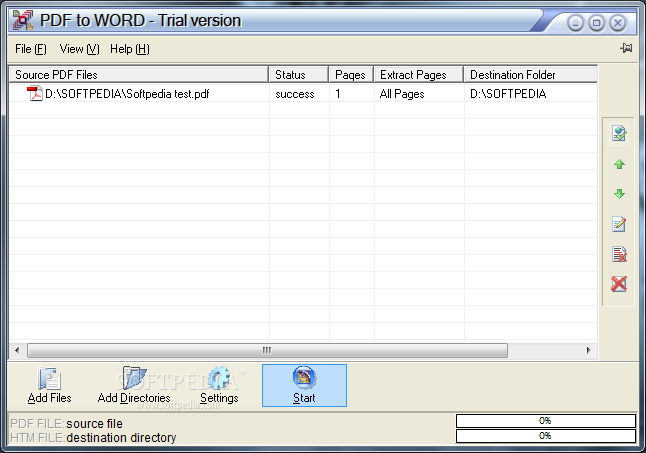Click the pin icon in menu bar
Image resolution: width=646 pixels, height=453 pixels.
[626, 48]
